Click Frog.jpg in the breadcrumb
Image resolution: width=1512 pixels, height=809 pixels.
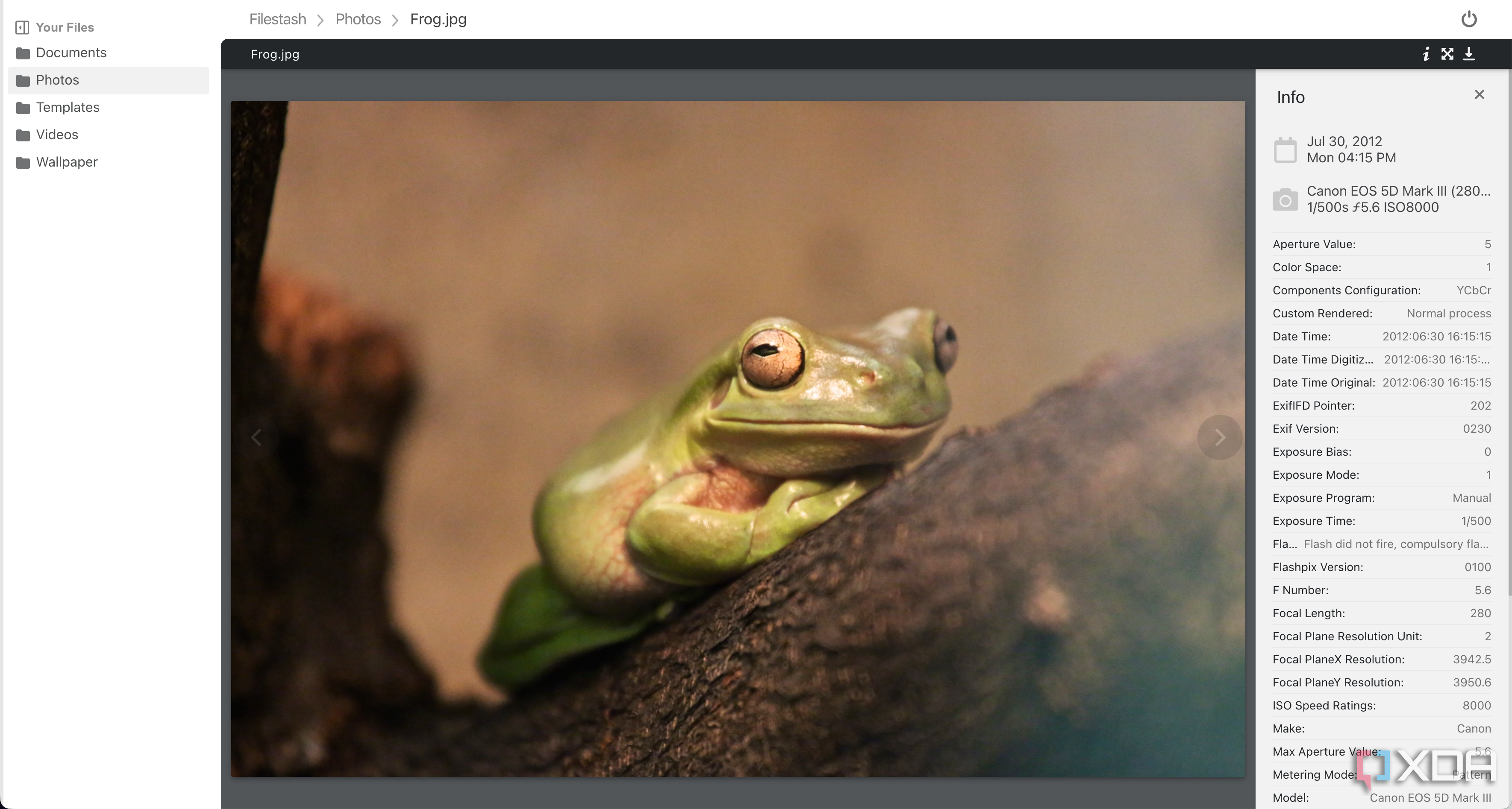pos(438,19)
